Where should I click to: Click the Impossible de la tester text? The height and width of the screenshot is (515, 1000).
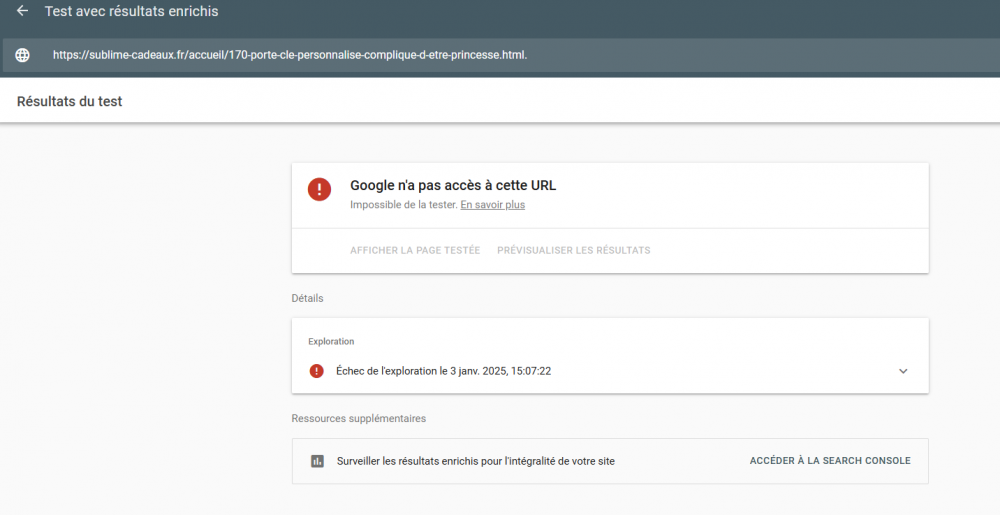pos(402,205)
